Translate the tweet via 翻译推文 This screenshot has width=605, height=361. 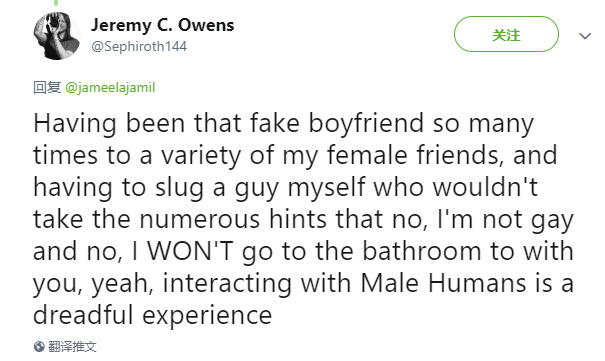pyautogui.click(x=72, y=346)
